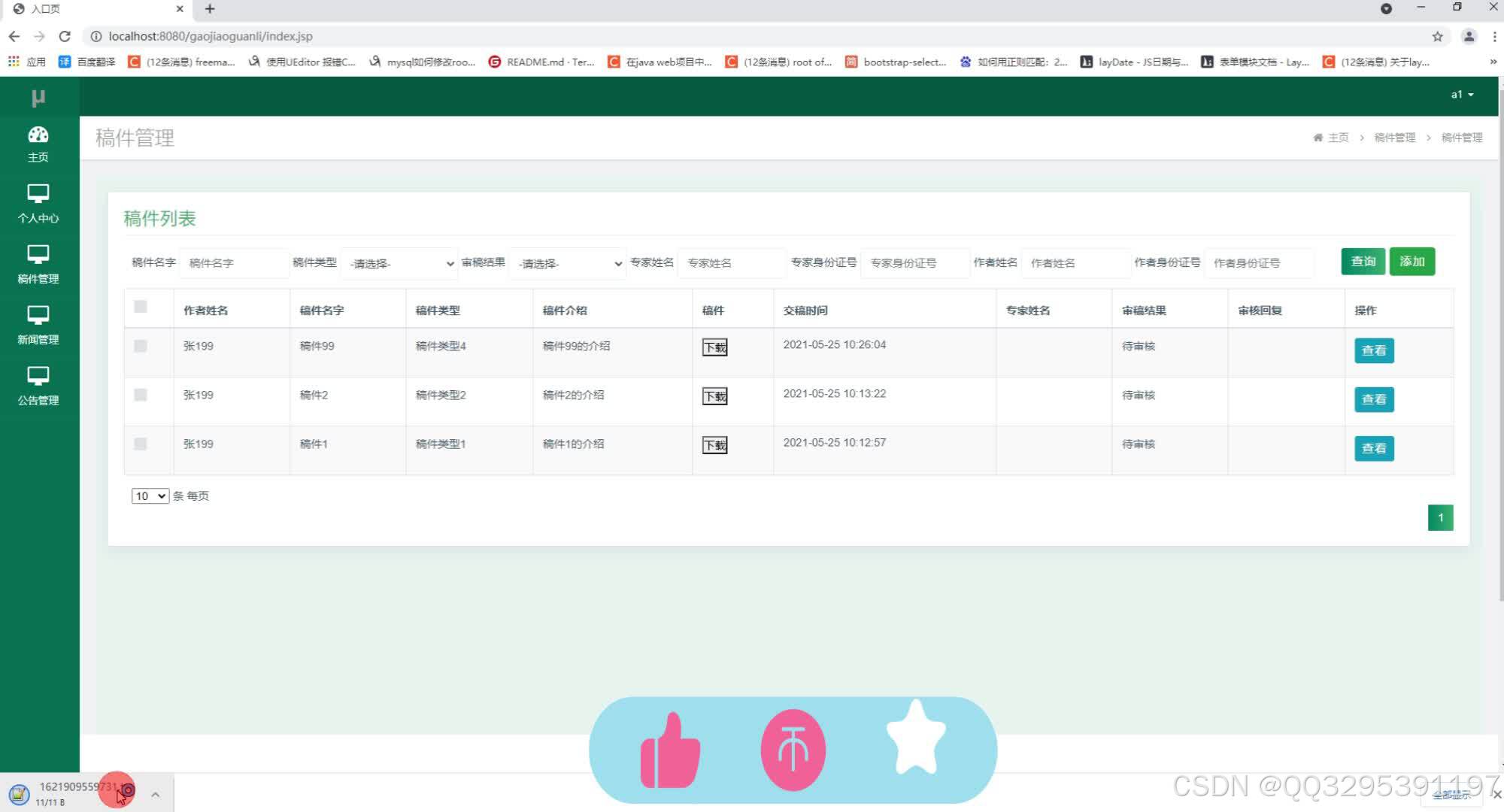
Task: Click the browser back arrow
Action: click(x=14, y=36)
